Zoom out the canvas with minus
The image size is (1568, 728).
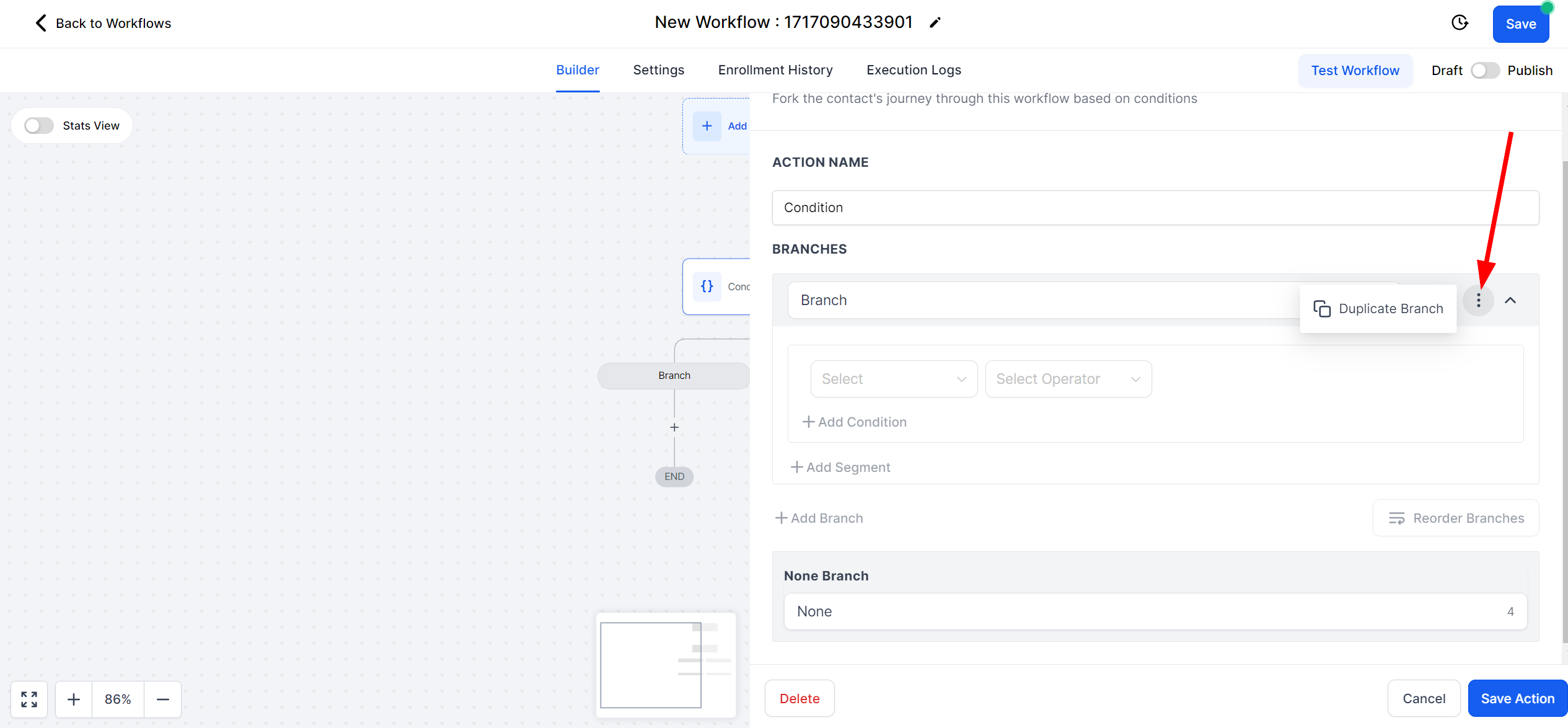tap(163, 699)
